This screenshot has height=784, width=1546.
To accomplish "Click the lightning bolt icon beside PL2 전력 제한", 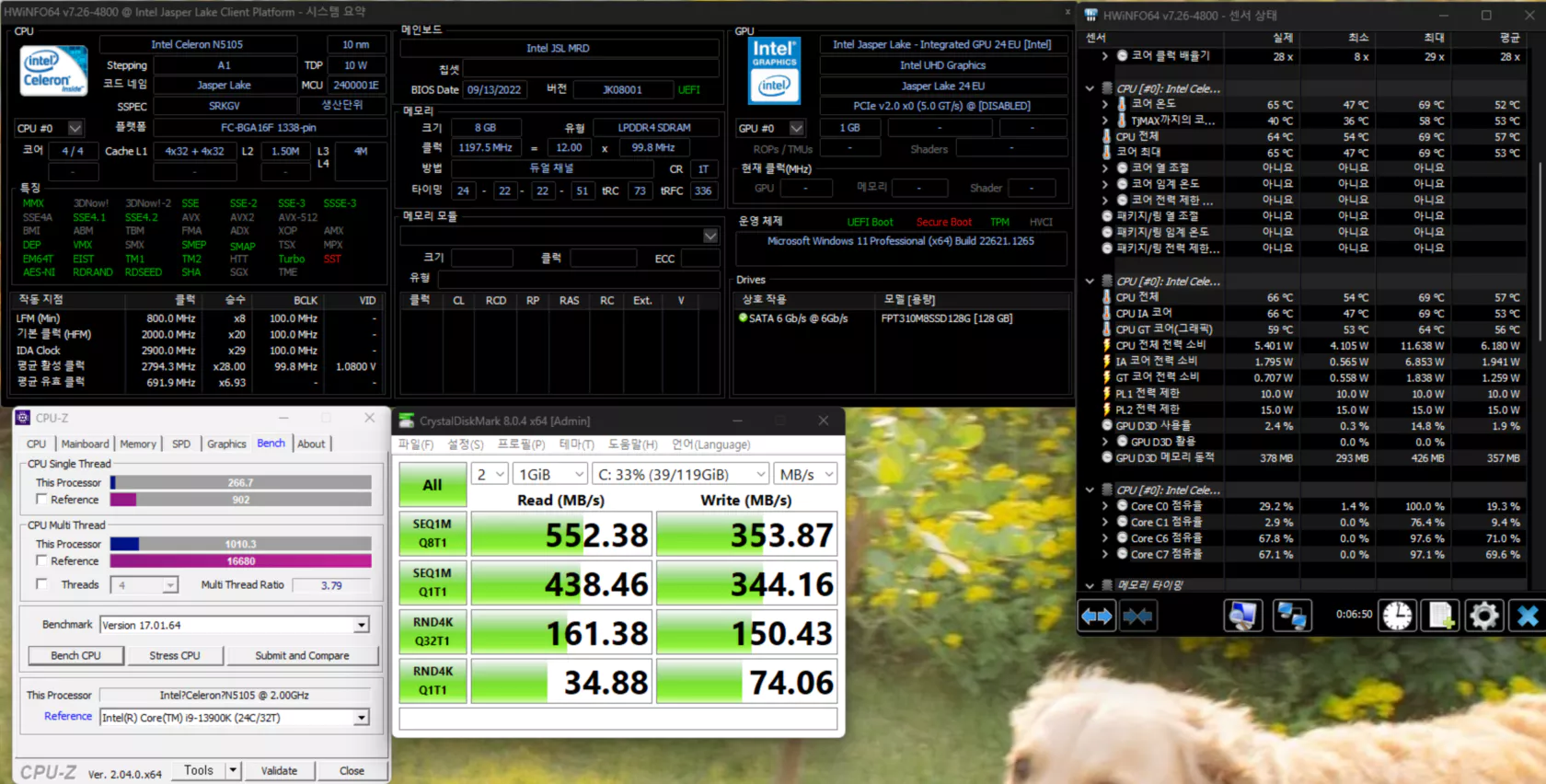I will [x=1107, y=409].
